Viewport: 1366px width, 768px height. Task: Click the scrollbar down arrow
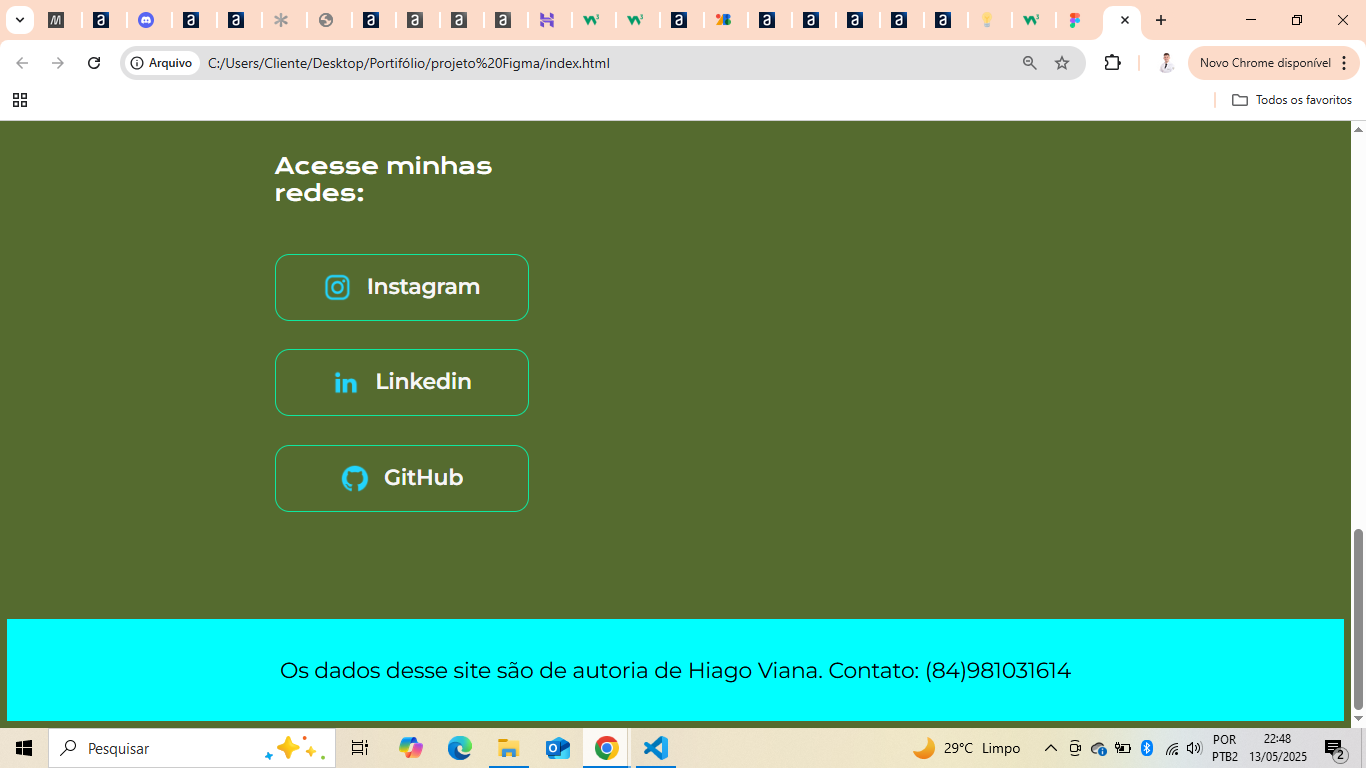(1358, 719)
